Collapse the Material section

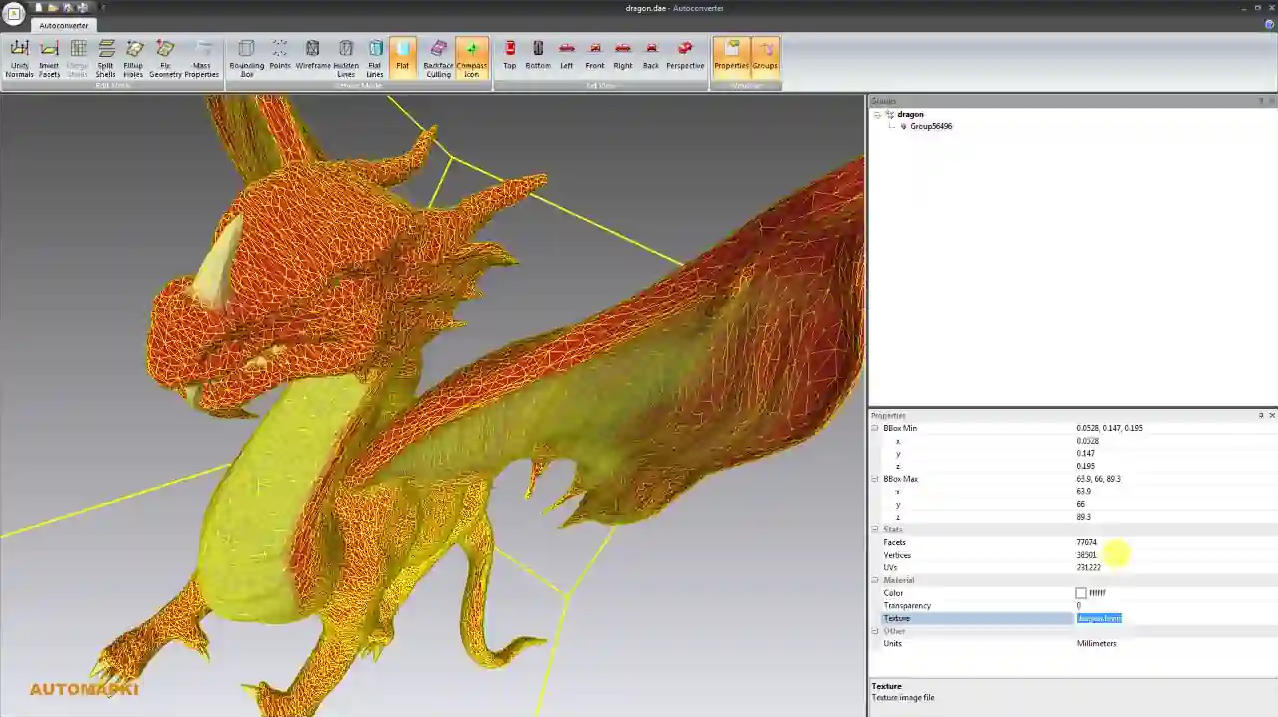[875, 580]
